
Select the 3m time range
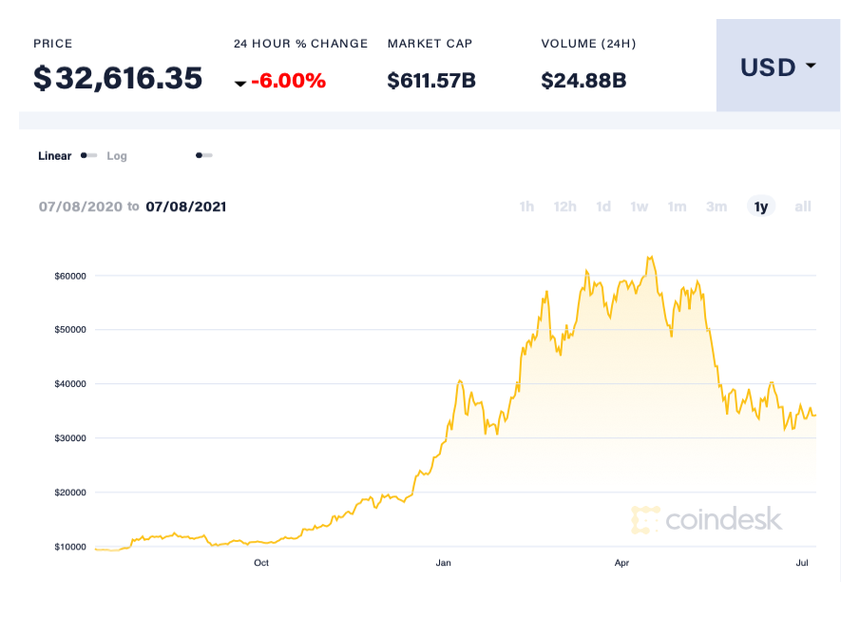[716, 206]
